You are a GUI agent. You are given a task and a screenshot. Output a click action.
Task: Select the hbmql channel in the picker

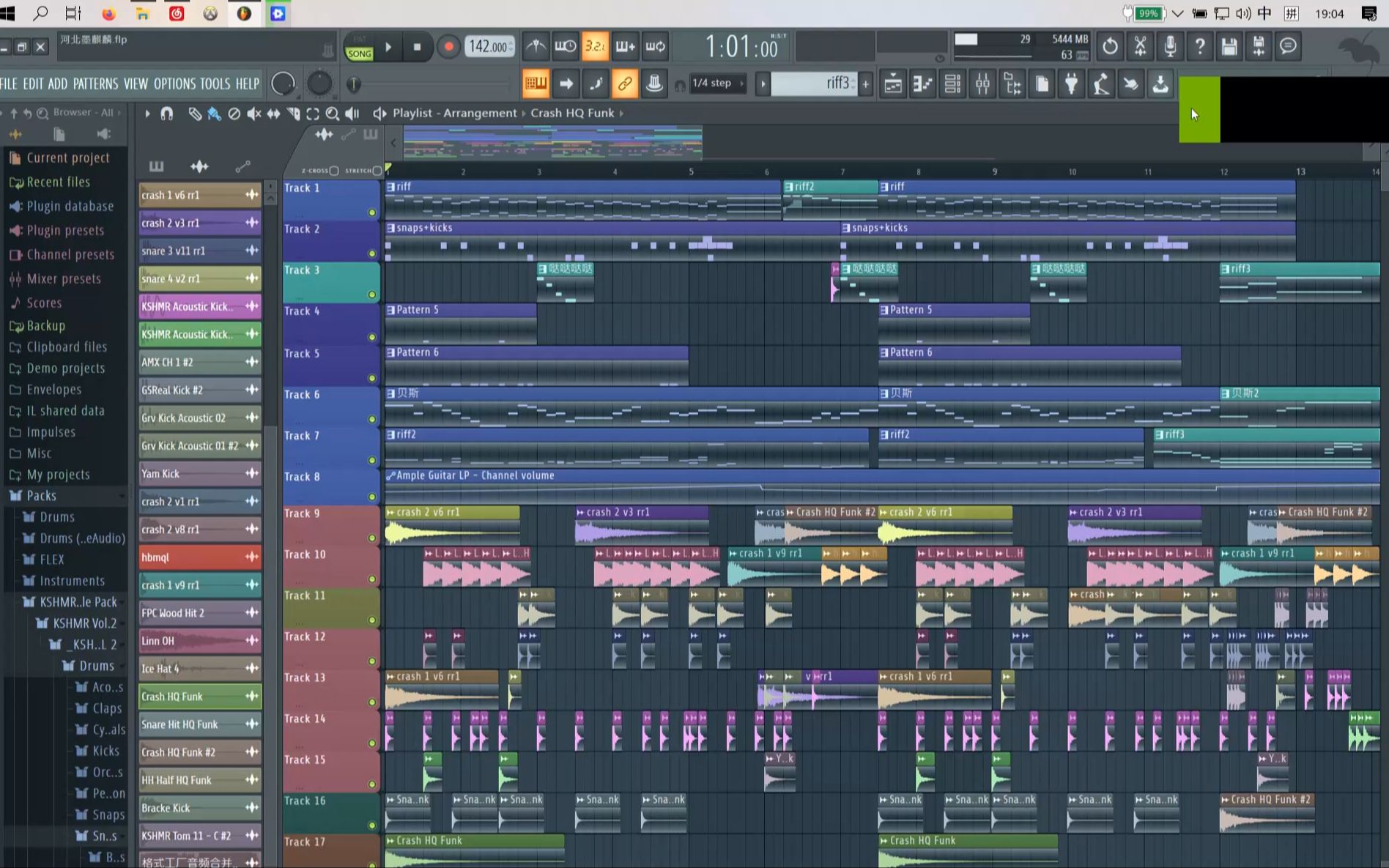tap(200, 557)
